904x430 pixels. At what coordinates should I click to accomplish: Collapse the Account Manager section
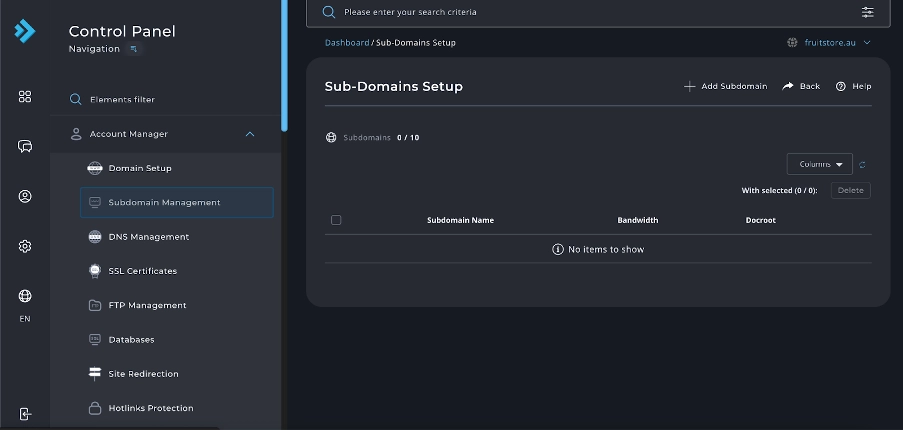pos(250,134)
